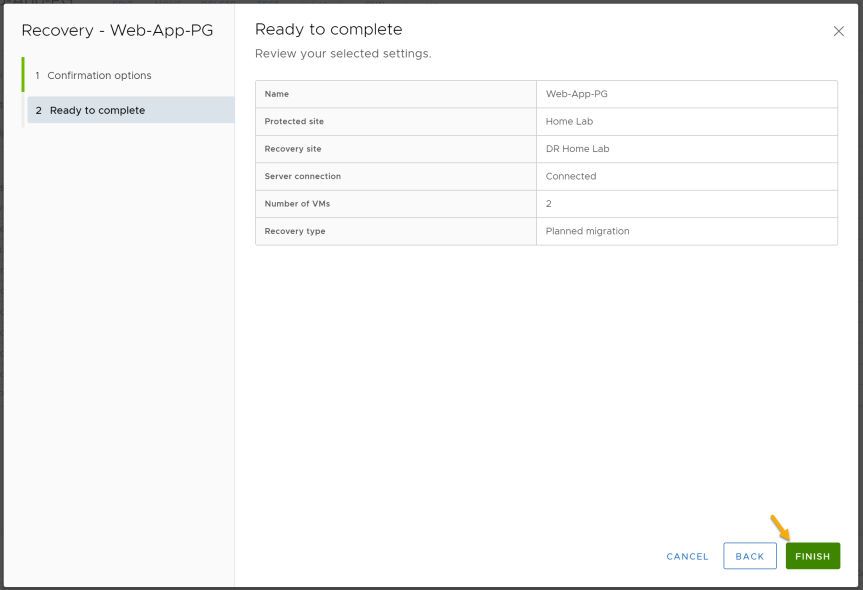Go back with the BACK button
The height and width of the screenshot is (590, 863).
click(750, 556)
